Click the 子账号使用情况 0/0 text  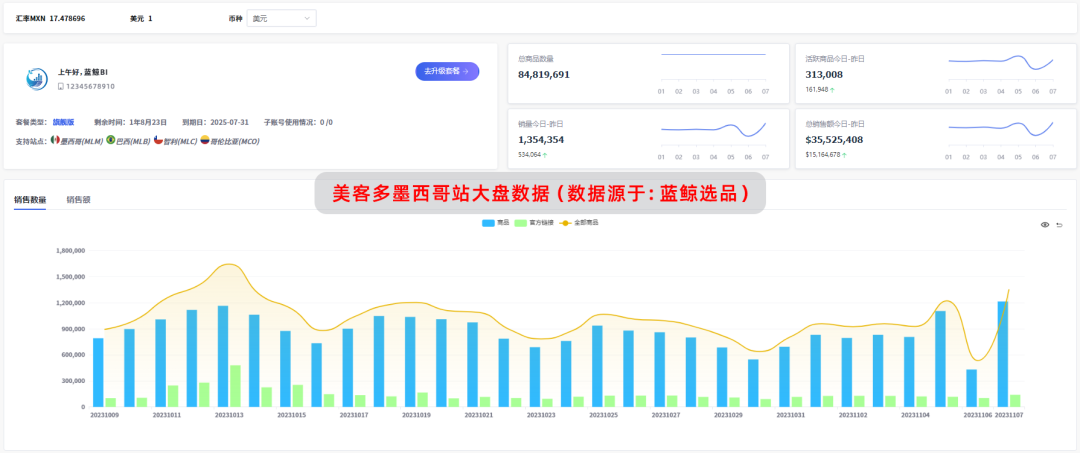point(298,122)
